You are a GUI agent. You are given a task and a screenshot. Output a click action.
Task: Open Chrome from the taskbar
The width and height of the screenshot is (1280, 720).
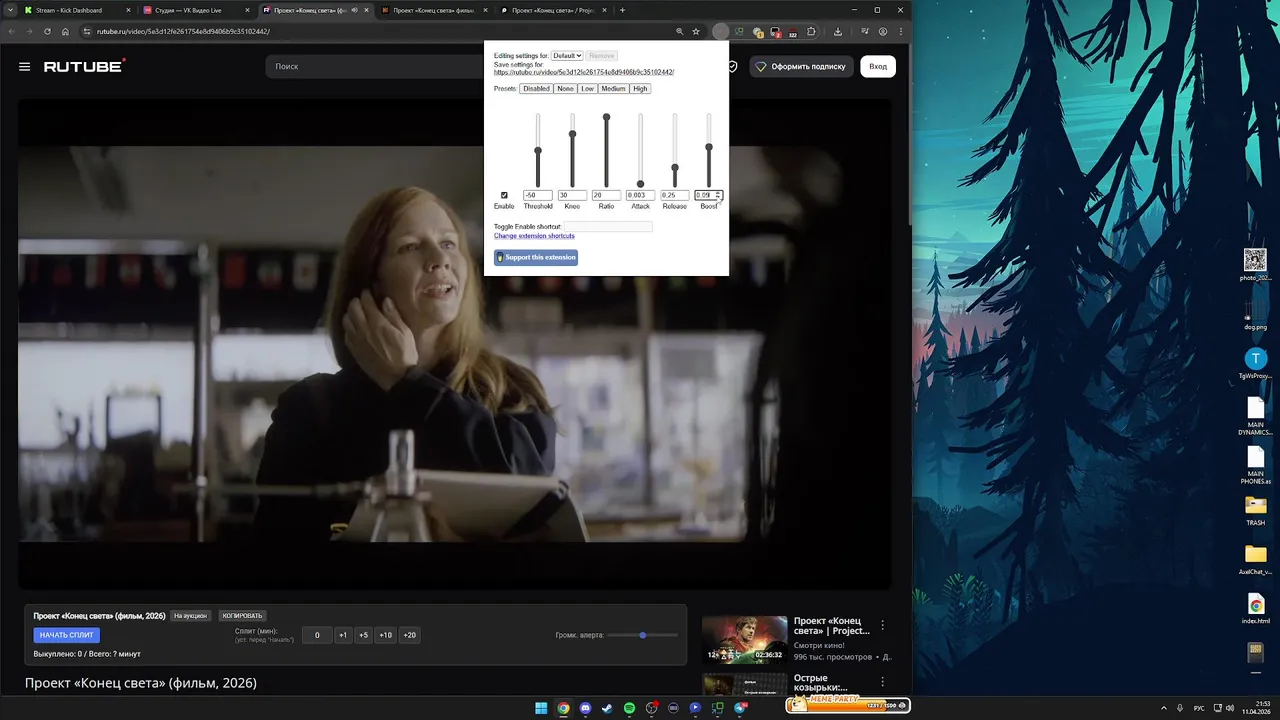[x=563, y=708]
